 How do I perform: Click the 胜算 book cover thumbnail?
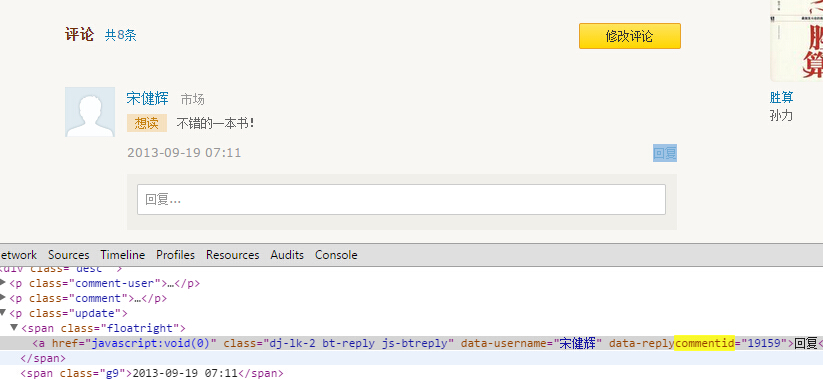[796, 40]
